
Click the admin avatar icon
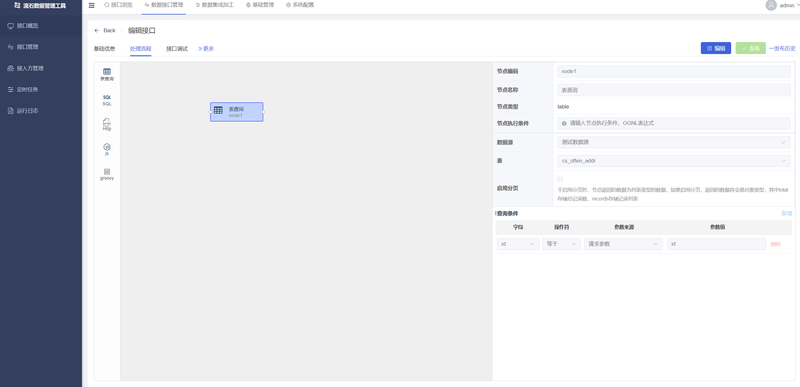(x=771, y=5)
